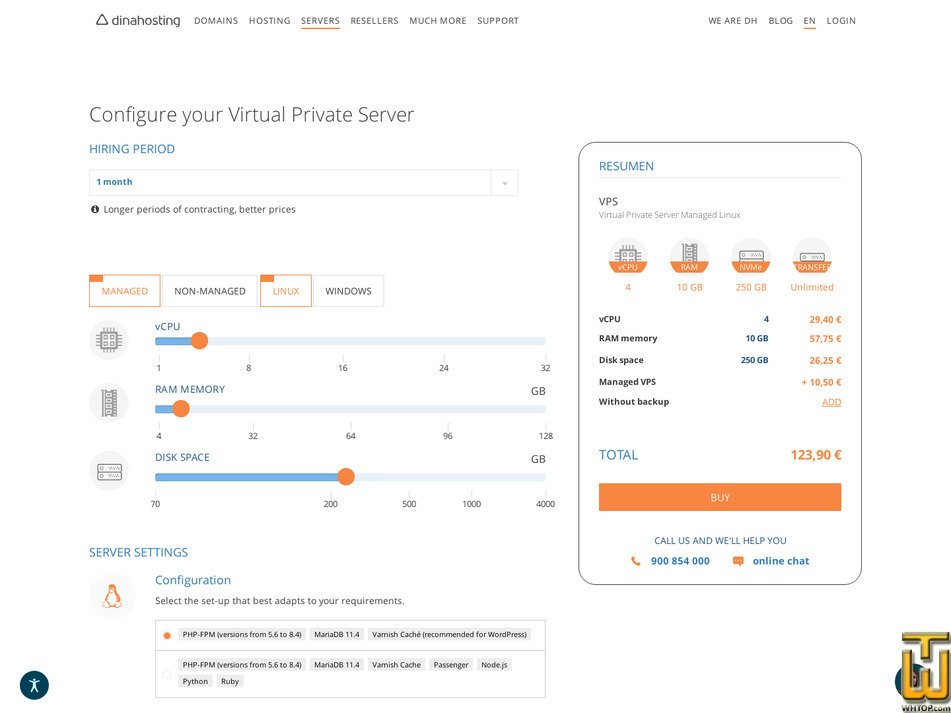Switch to the WINDOWS operating system tab
The height and width of the screenshot is (713, 951).
[348, 290]
